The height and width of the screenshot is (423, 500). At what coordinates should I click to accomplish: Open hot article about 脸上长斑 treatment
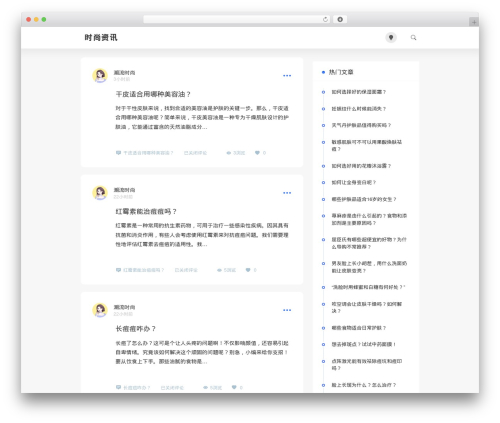(364, 385)
